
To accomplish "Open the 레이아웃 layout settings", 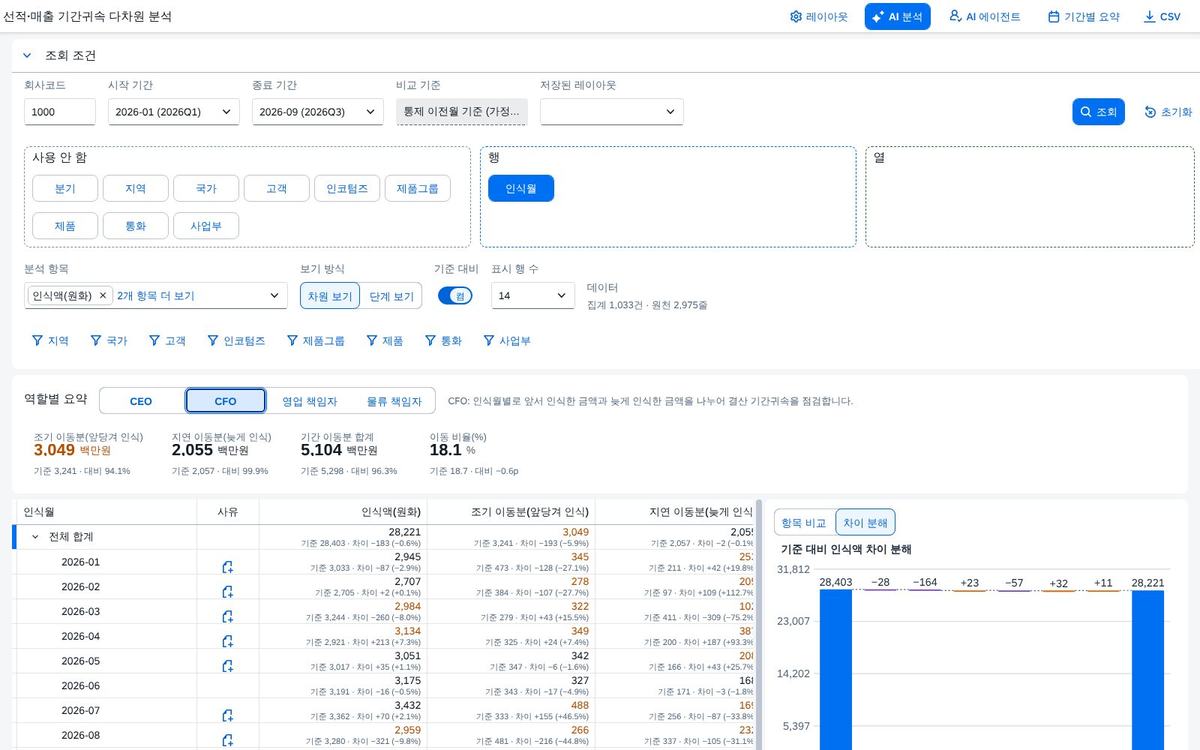I will (818, 17).
